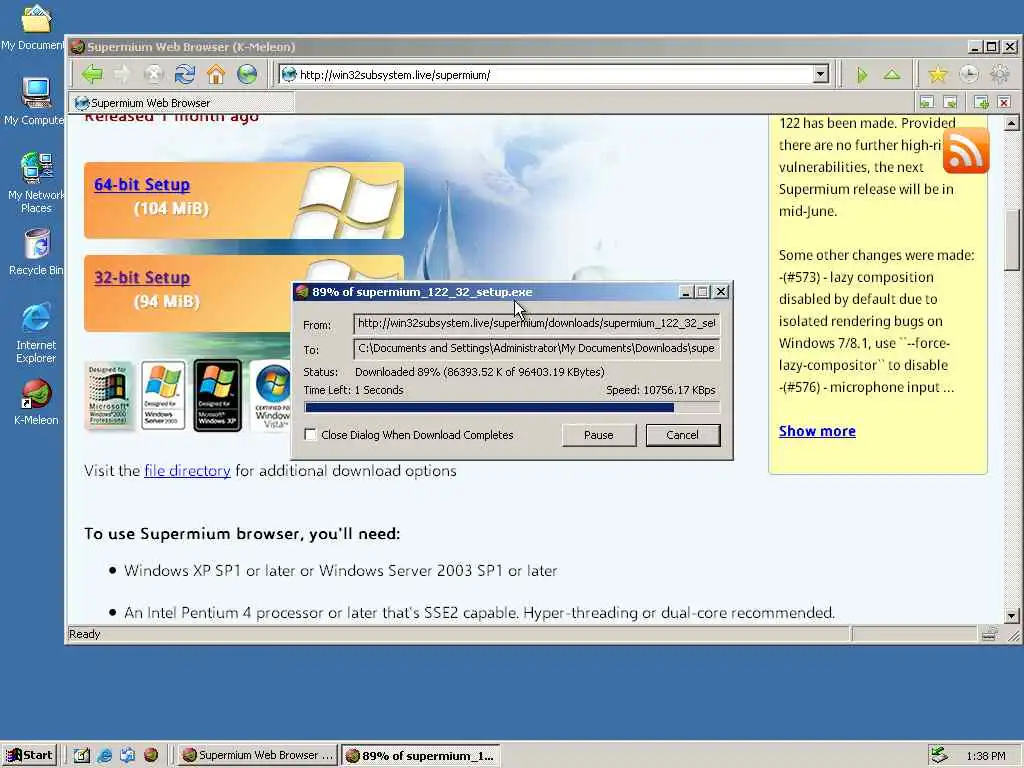Go back with the green arrow
The image size is (1024, 768).
pos(92,74)
